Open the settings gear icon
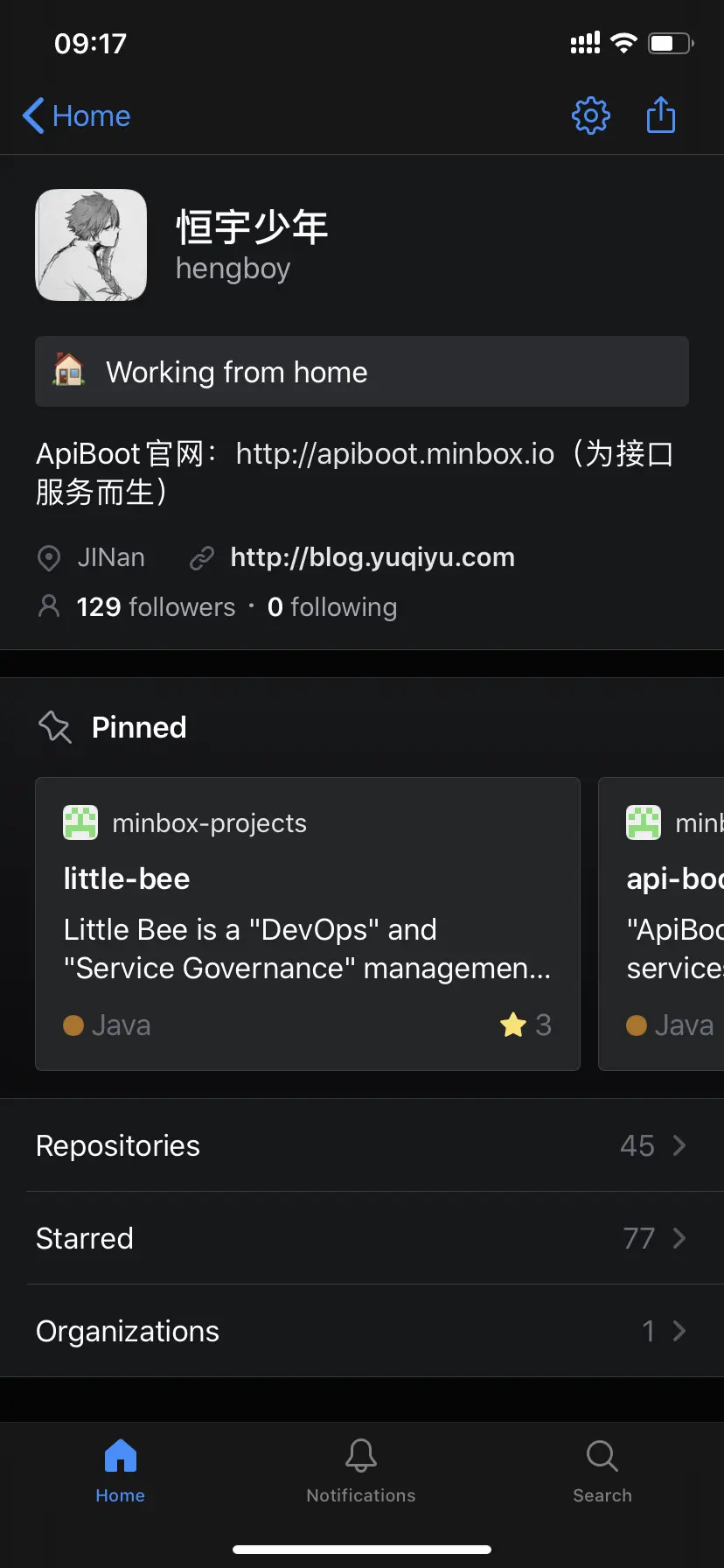This screenshot has width=724, height=1568. click(590, 115)
